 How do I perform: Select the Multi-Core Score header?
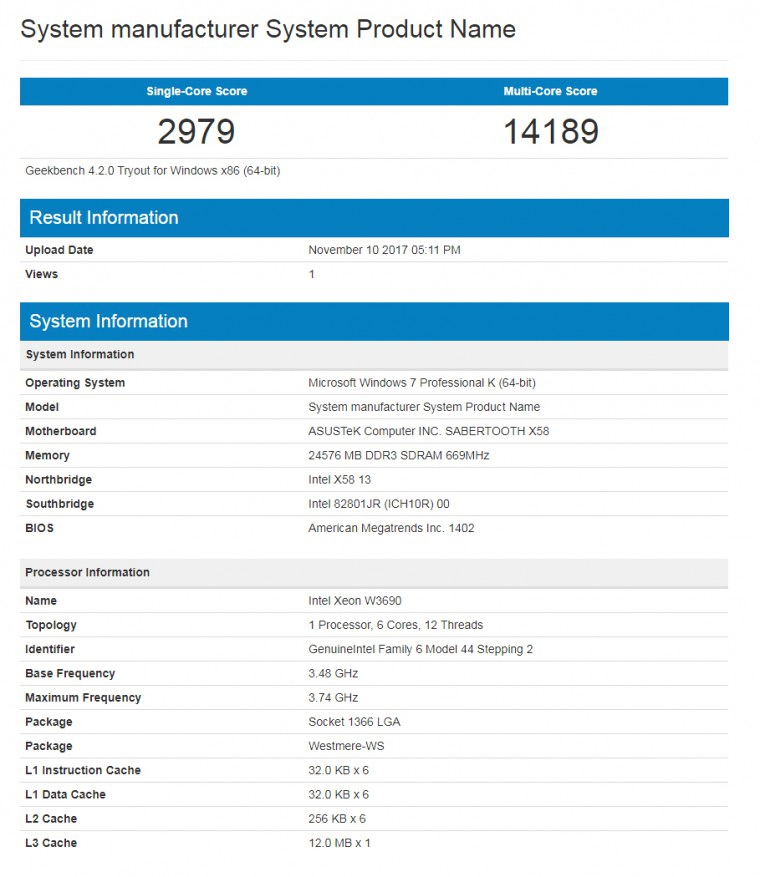550,91
